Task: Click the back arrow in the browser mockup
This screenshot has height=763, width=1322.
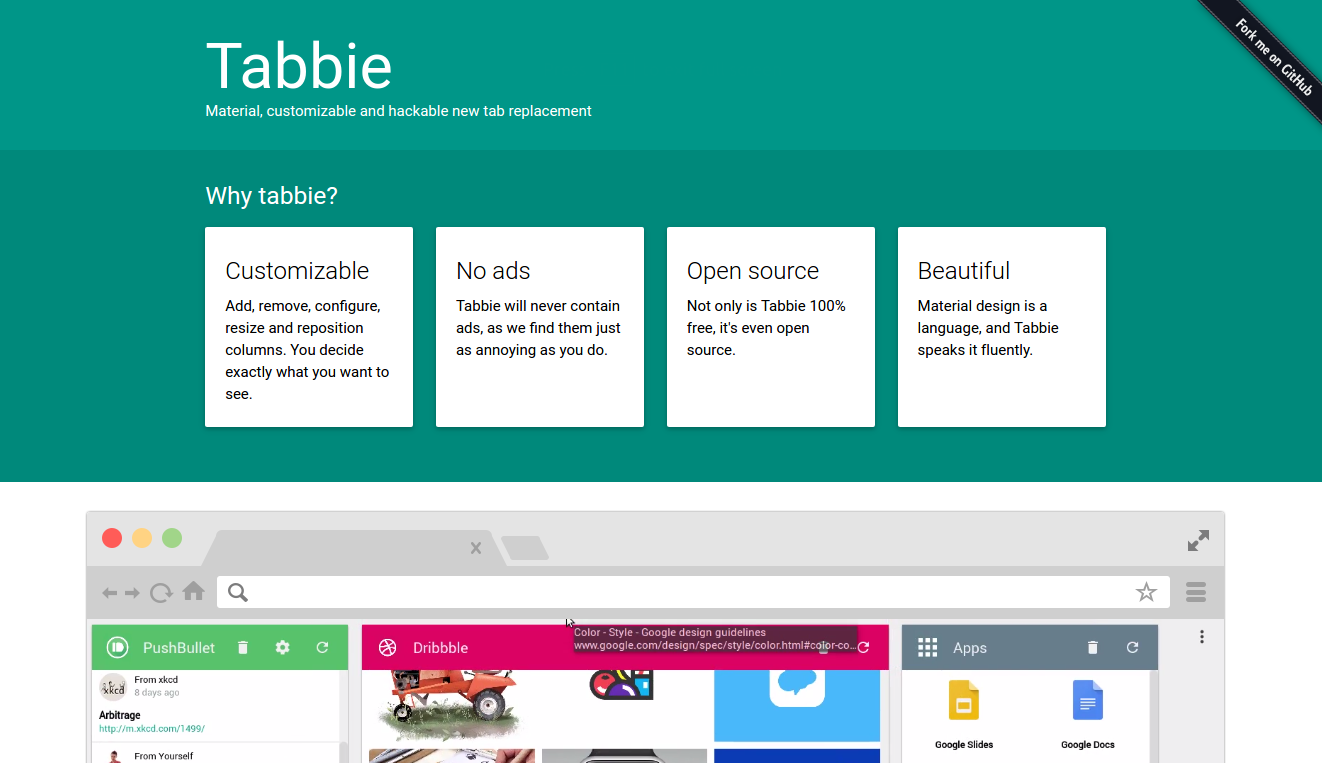Action: tap(110, 593)
